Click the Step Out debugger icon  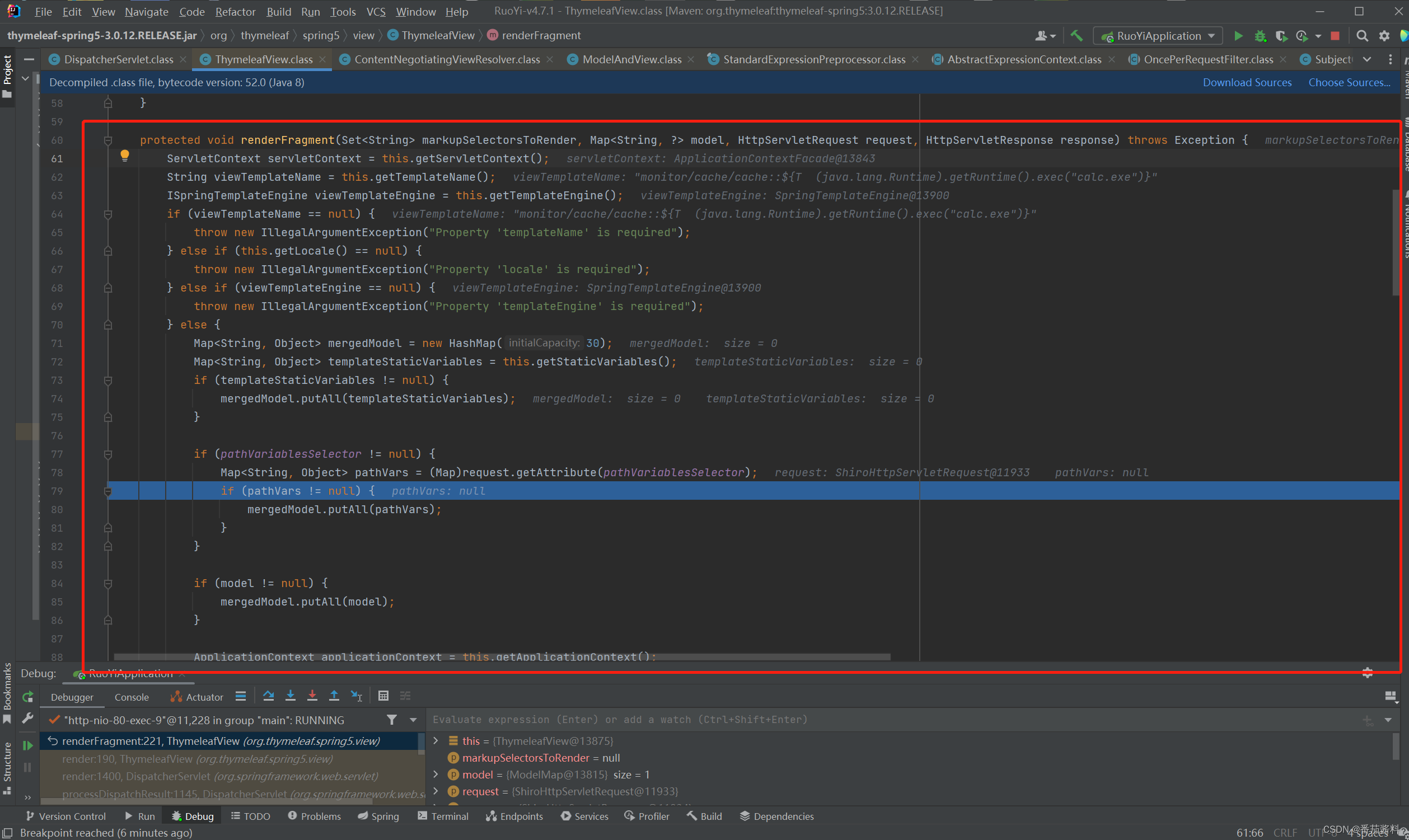[334, 696]
